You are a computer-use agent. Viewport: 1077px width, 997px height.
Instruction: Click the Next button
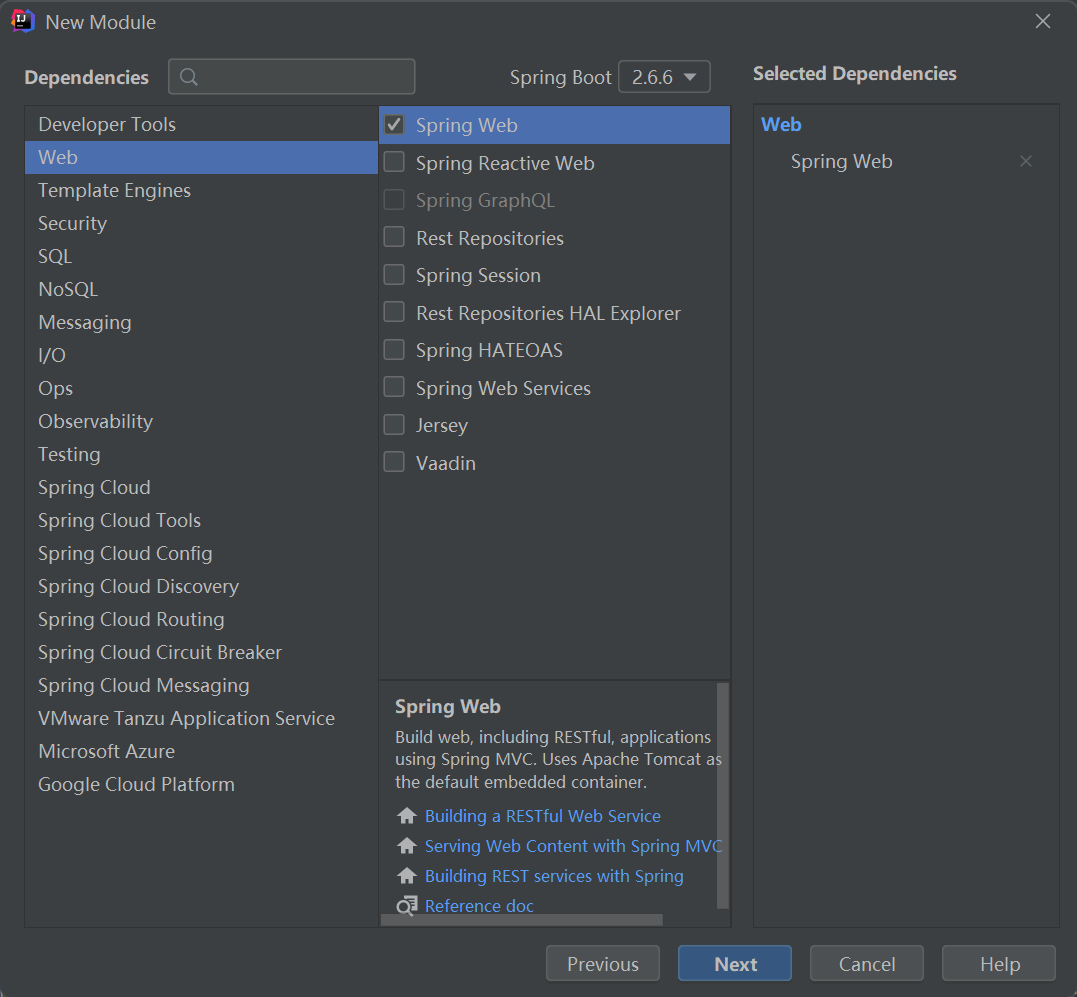(x=735, y=963)
